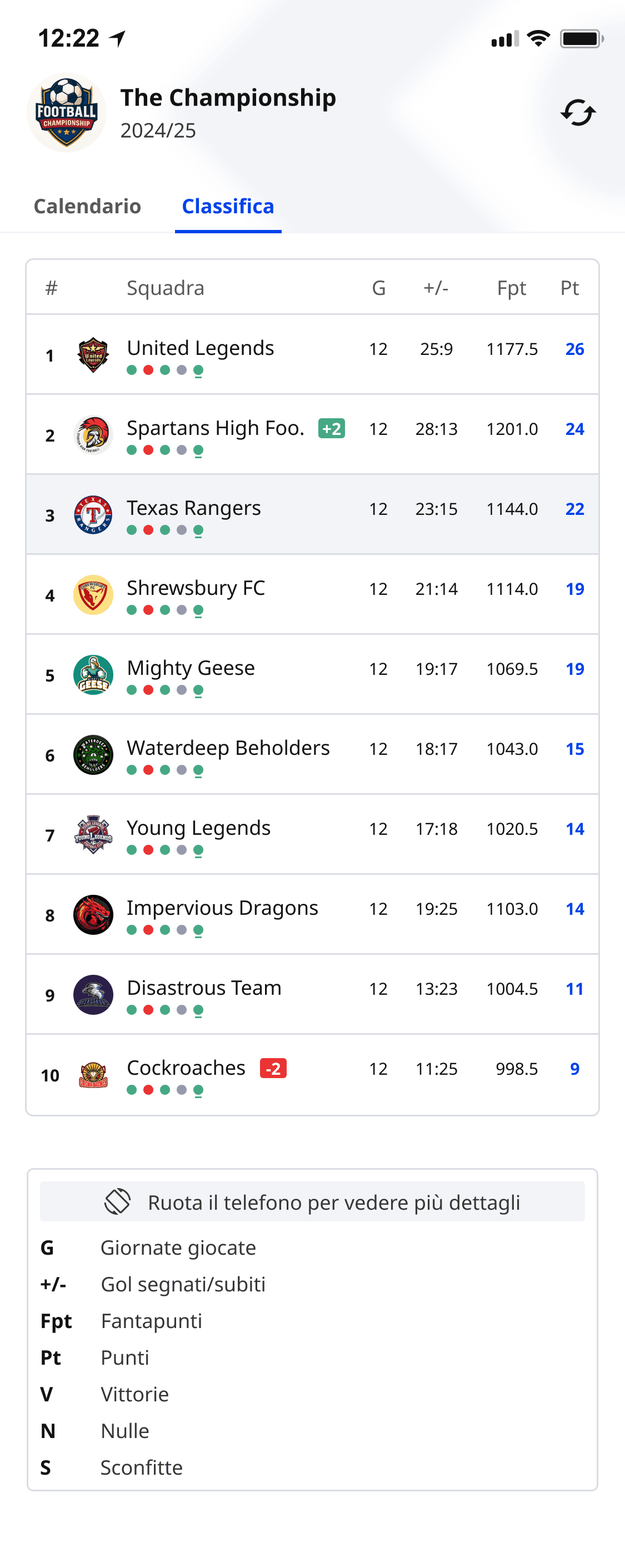Tap the Pt column header

[569, 288]
